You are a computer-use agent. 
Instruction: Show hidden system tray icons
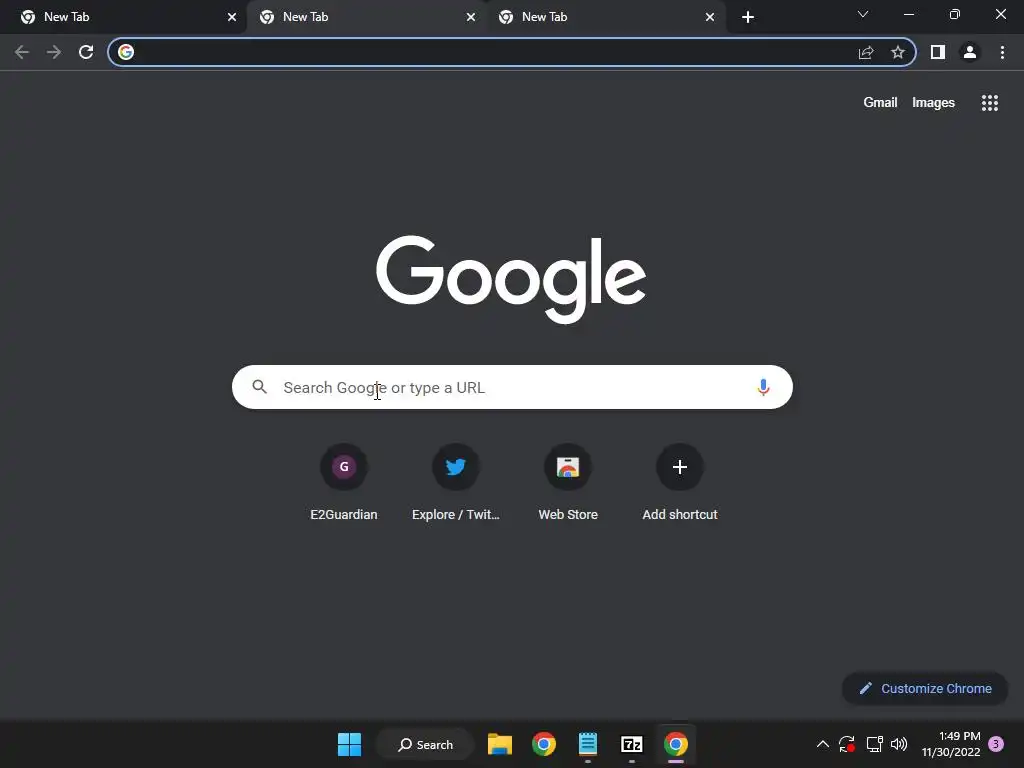[x=823, y=744]
